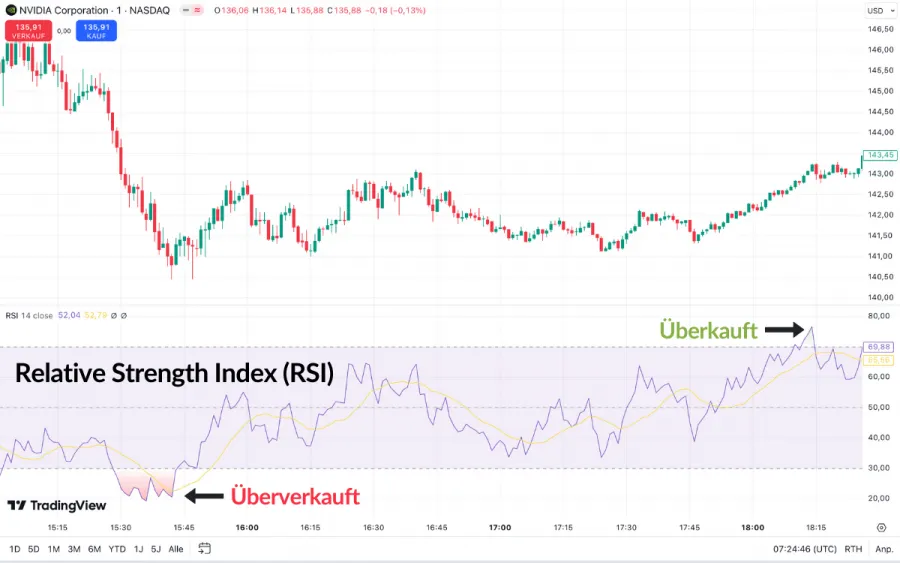
Task: Click the market status pill beside NASDAQ
Action: pos(191,10)
